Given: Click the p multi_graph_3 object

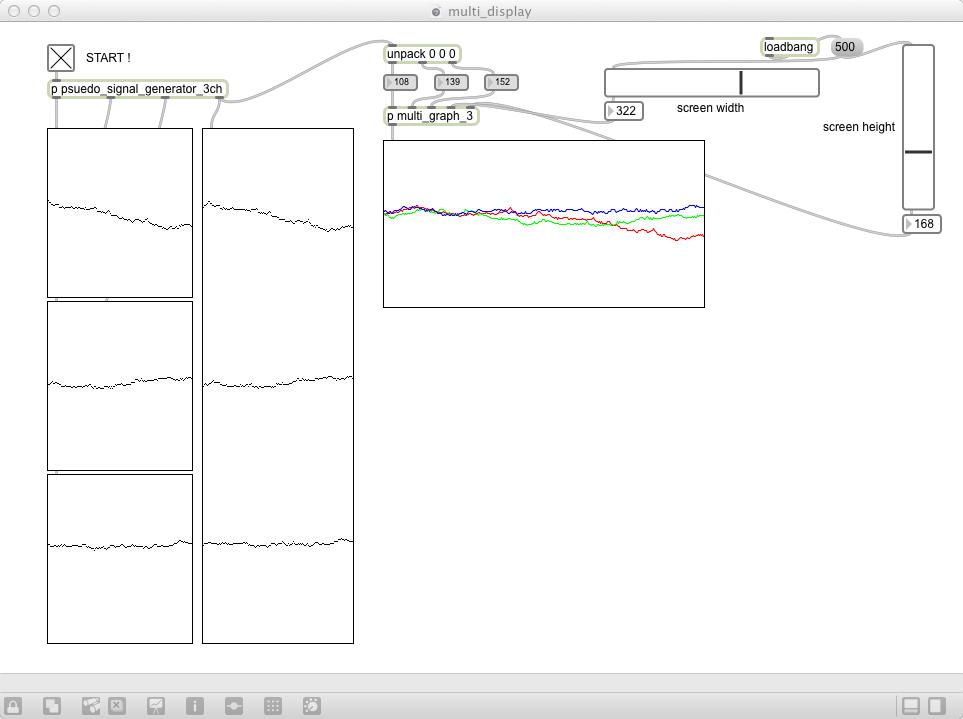Looking at the screenshot, I should point(431,115).
